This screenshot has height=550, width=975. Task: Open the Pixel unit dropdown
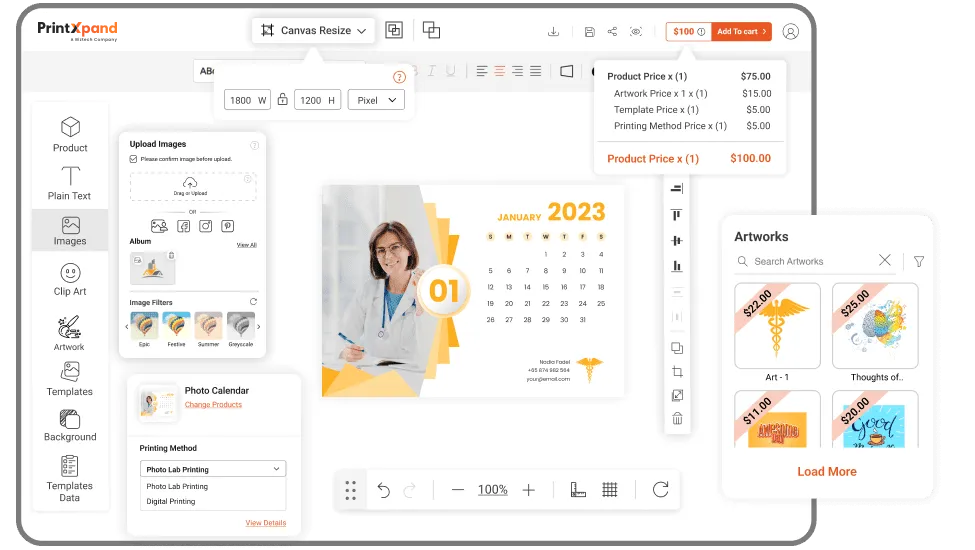pyautogui.click(x=376, y=100)
